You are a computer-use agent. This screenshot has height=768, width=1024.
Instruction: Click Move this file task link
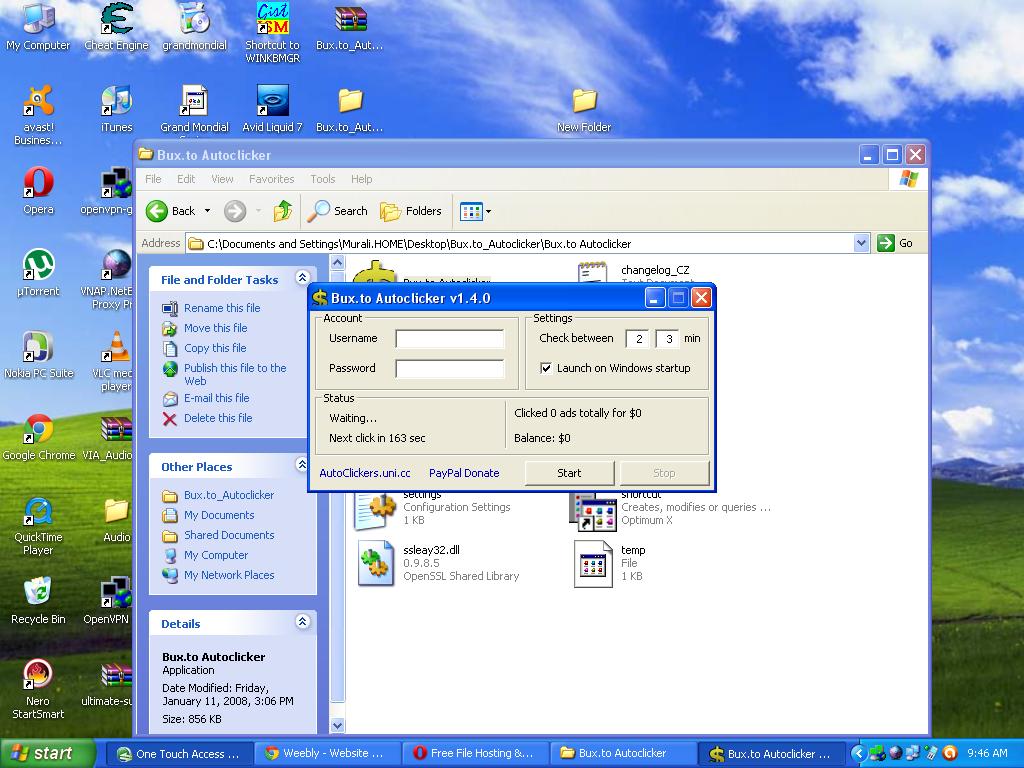(216, 328)
